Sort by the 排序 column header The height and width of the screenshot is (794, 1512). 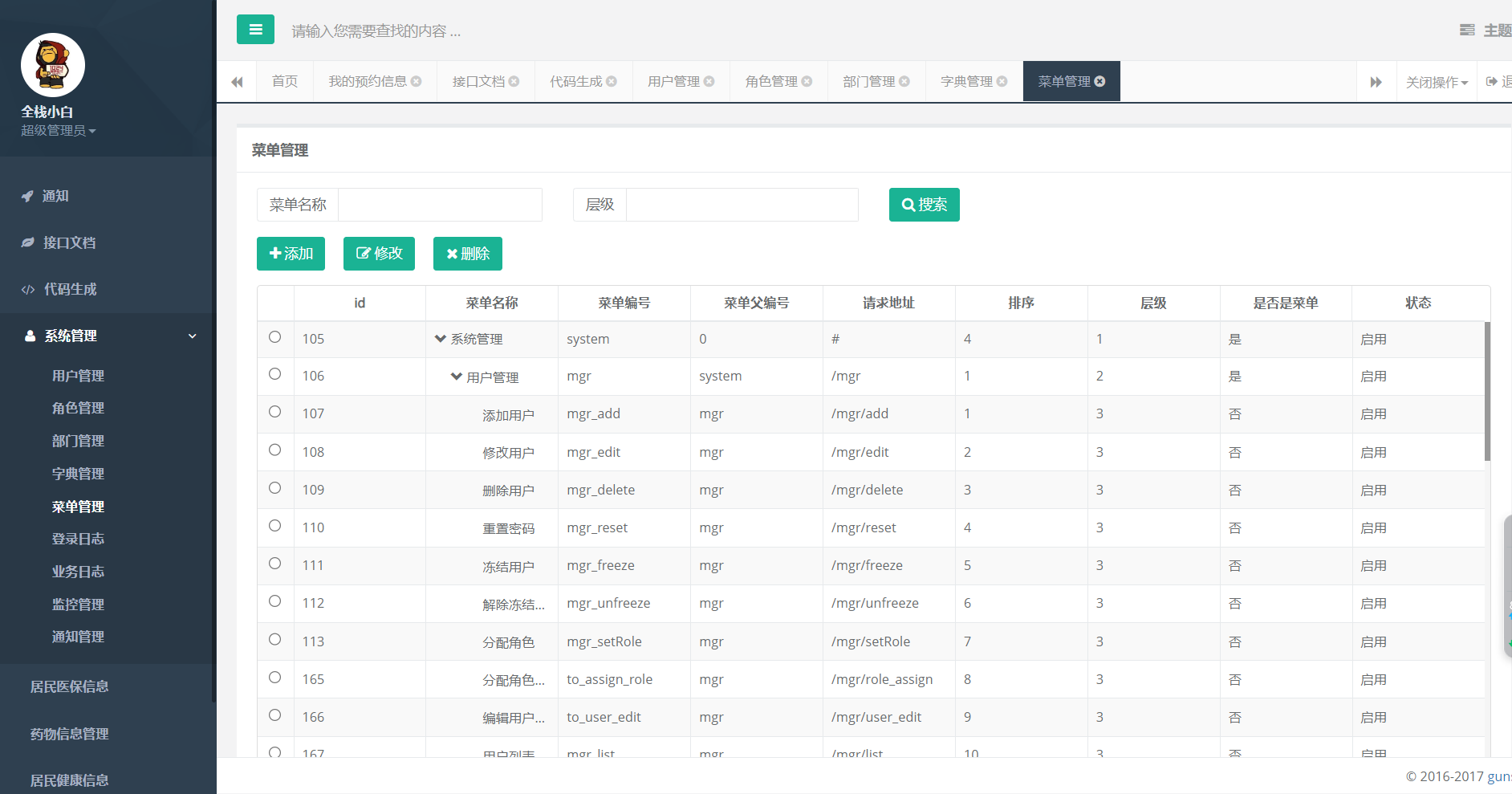[1021, 303]
